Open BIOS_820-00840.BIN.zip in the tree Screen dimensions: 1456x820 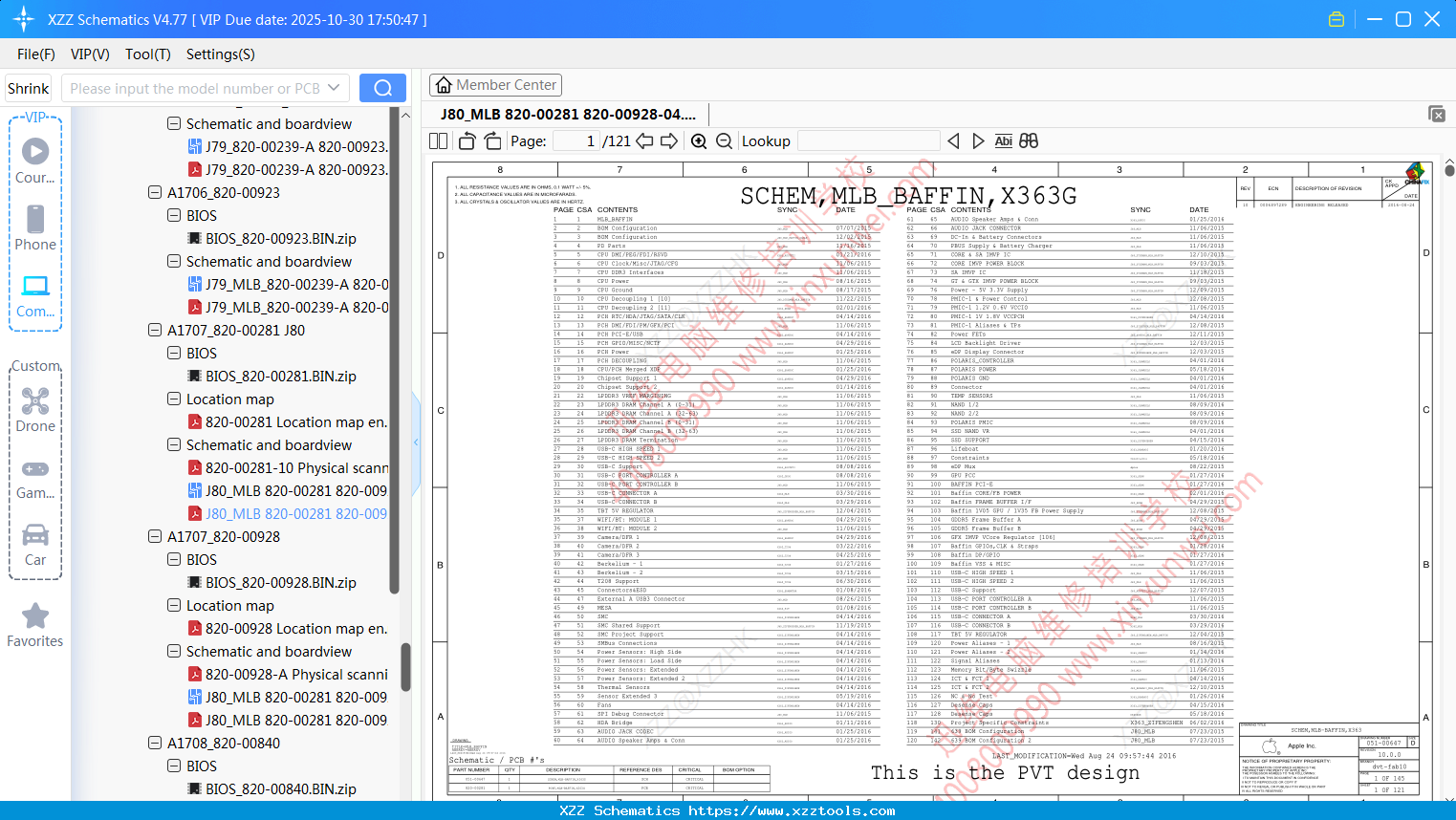coord(272,788)
